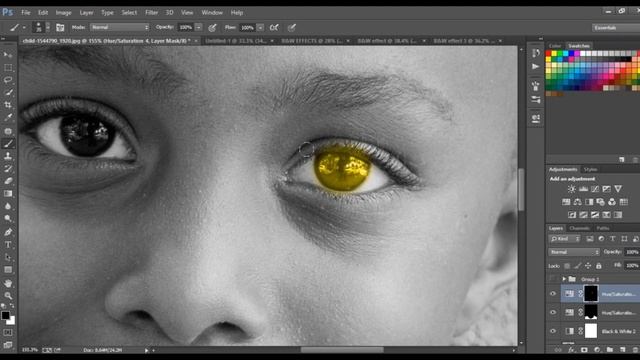Select the Dodge tool
640x360 pixels.
(x=8, y=219)
